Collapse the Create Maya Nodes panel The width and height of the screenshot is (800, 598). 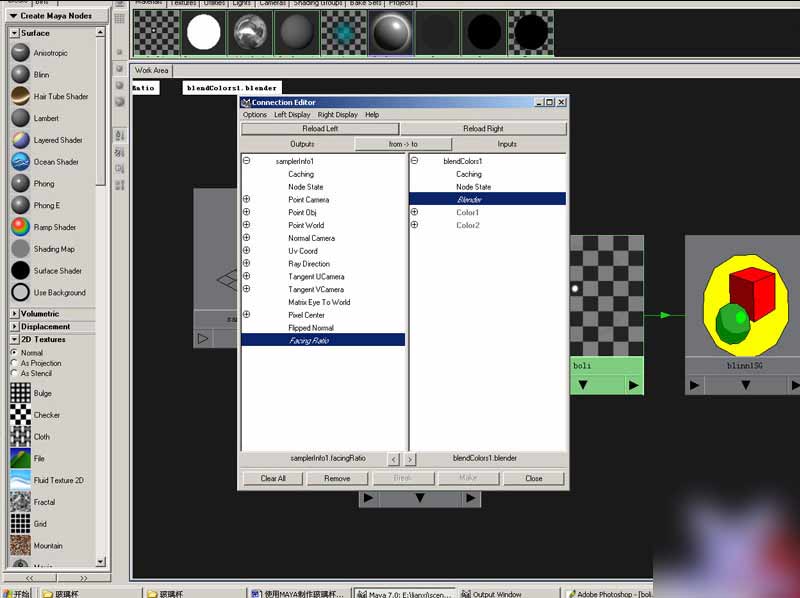tap(13, 16)
